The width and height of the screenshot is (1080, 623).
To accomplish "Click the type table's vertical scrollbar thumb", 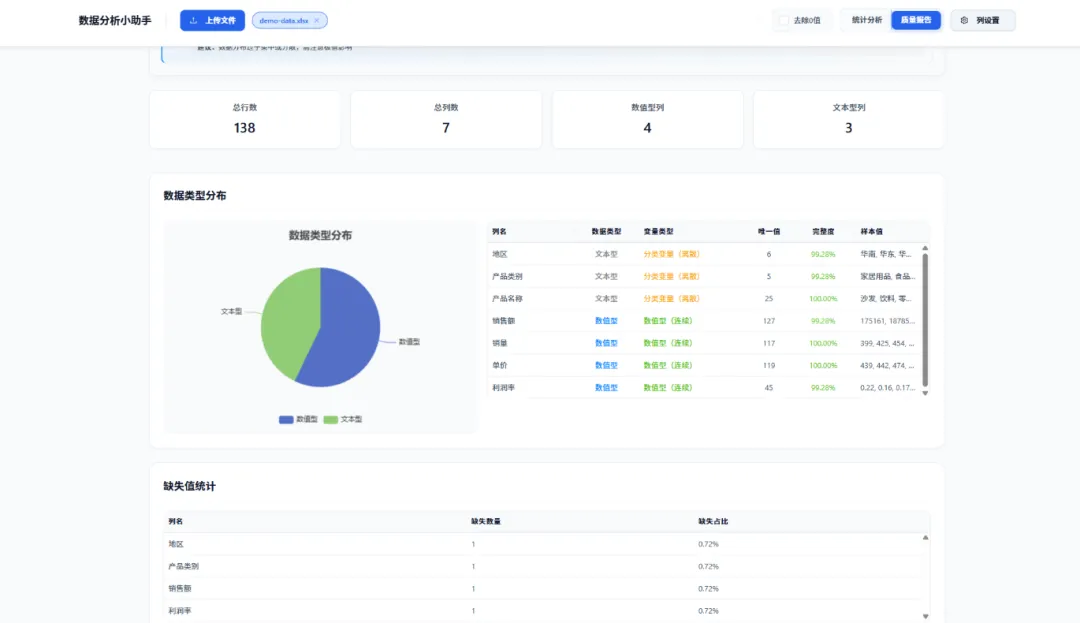I will tap(925, 320).
